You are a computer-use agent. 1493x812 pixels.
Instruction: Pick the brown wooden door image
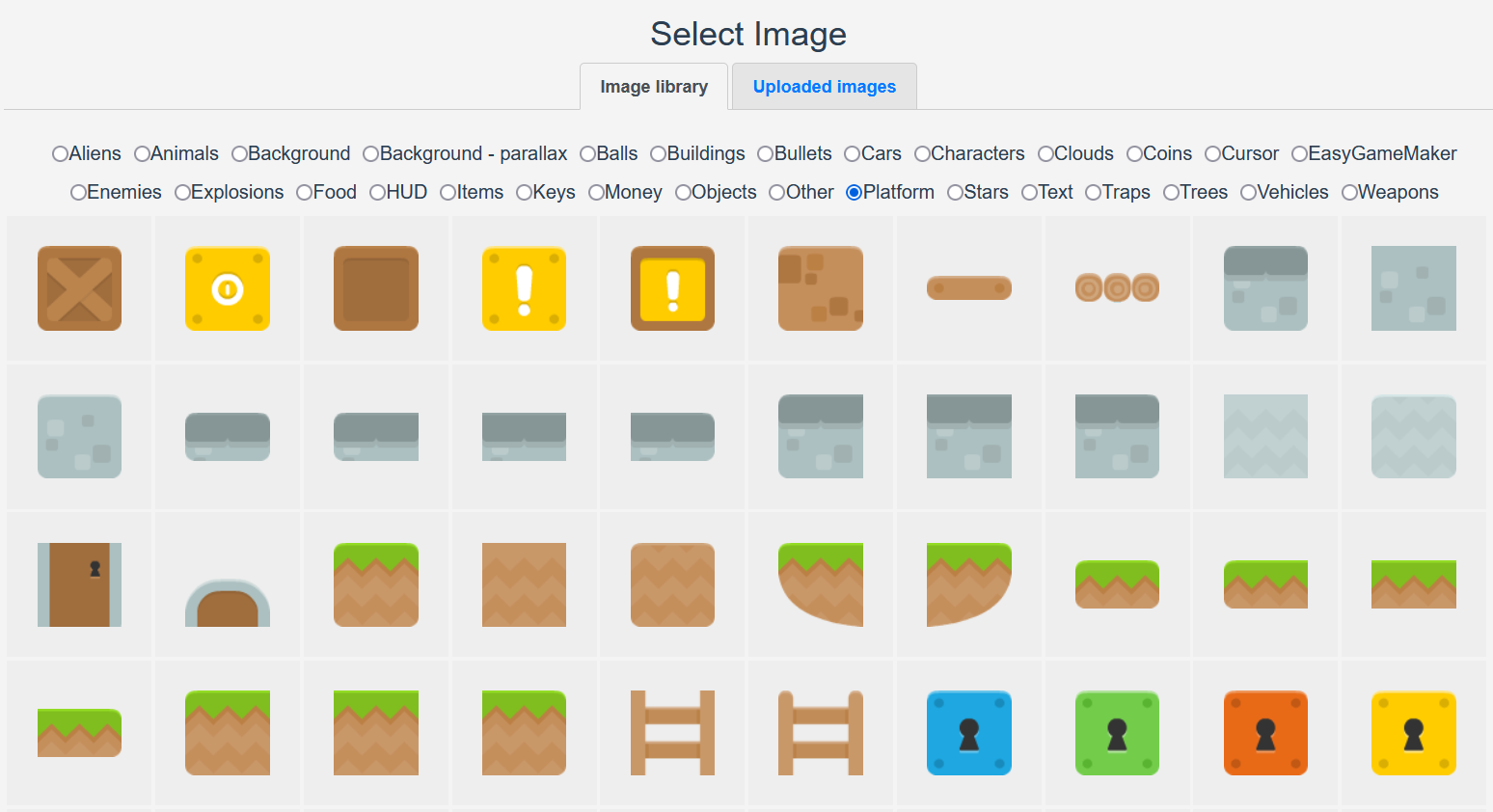point(79,584)
